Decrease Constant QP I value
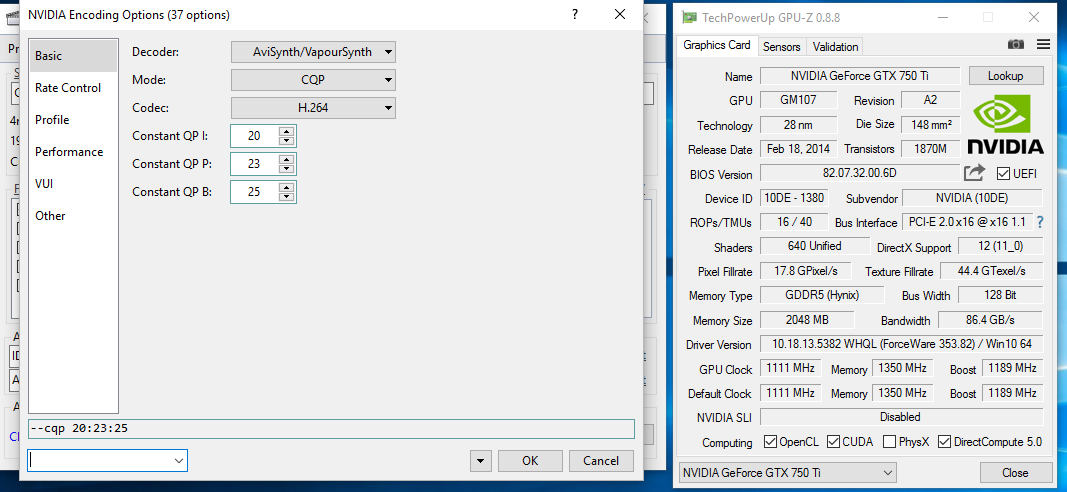Image resolution: width=1067 pixels, height=492 pixels. (x=287, y=140)
